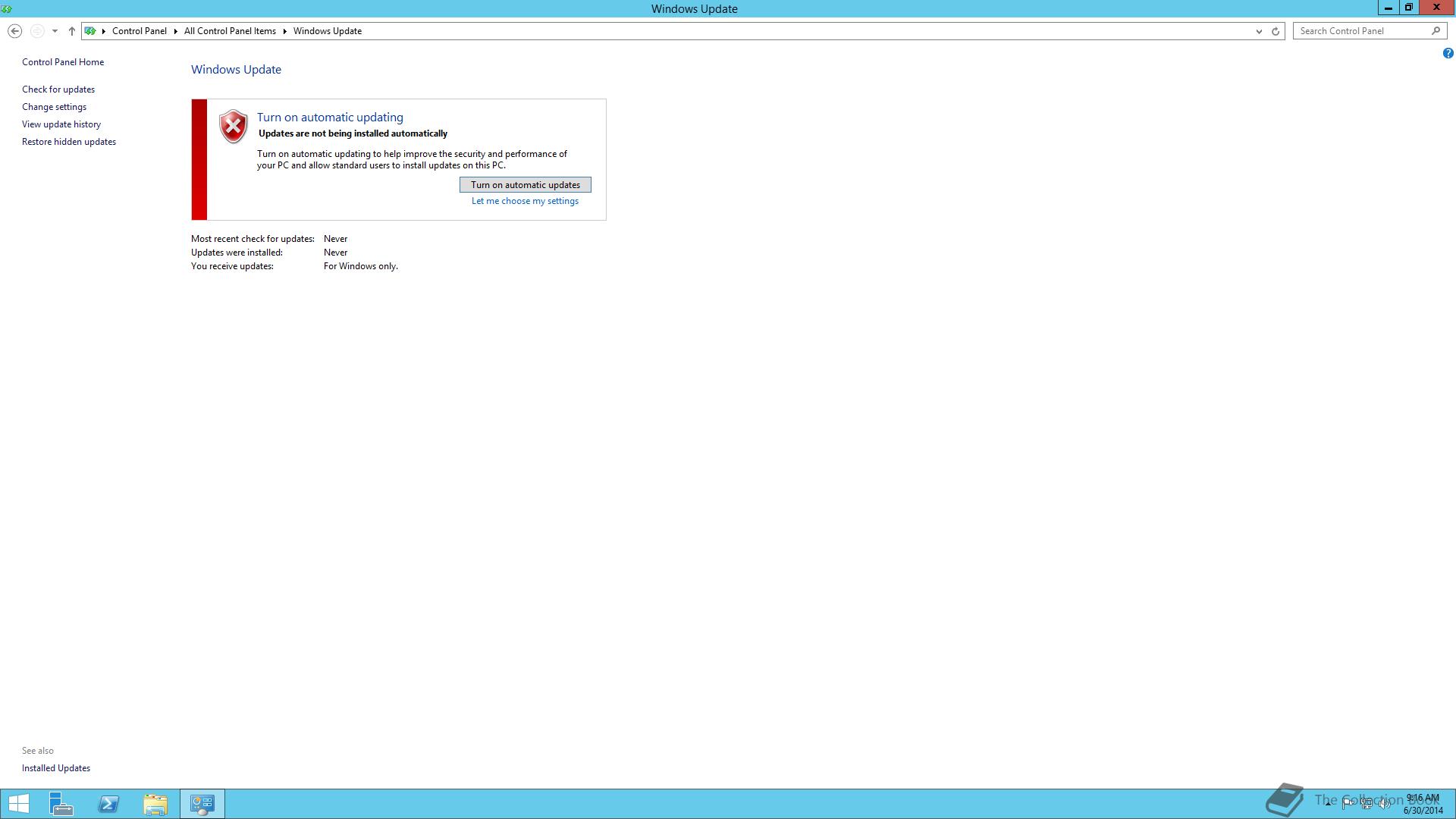The image size is (1456, 819).
Task: Open the Start button
Action: coord(18,804)
